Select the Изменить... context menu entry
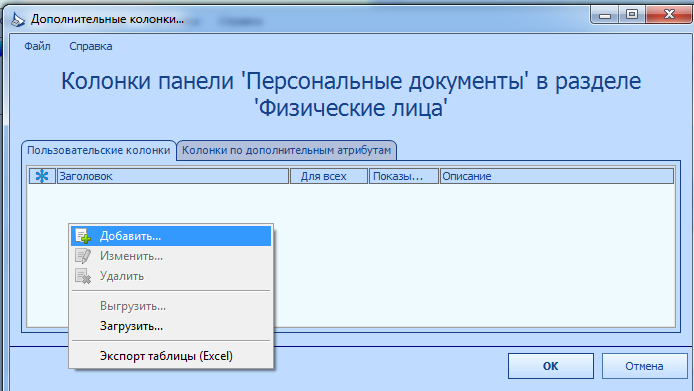 pyautogui.click(x=171, y=256)
